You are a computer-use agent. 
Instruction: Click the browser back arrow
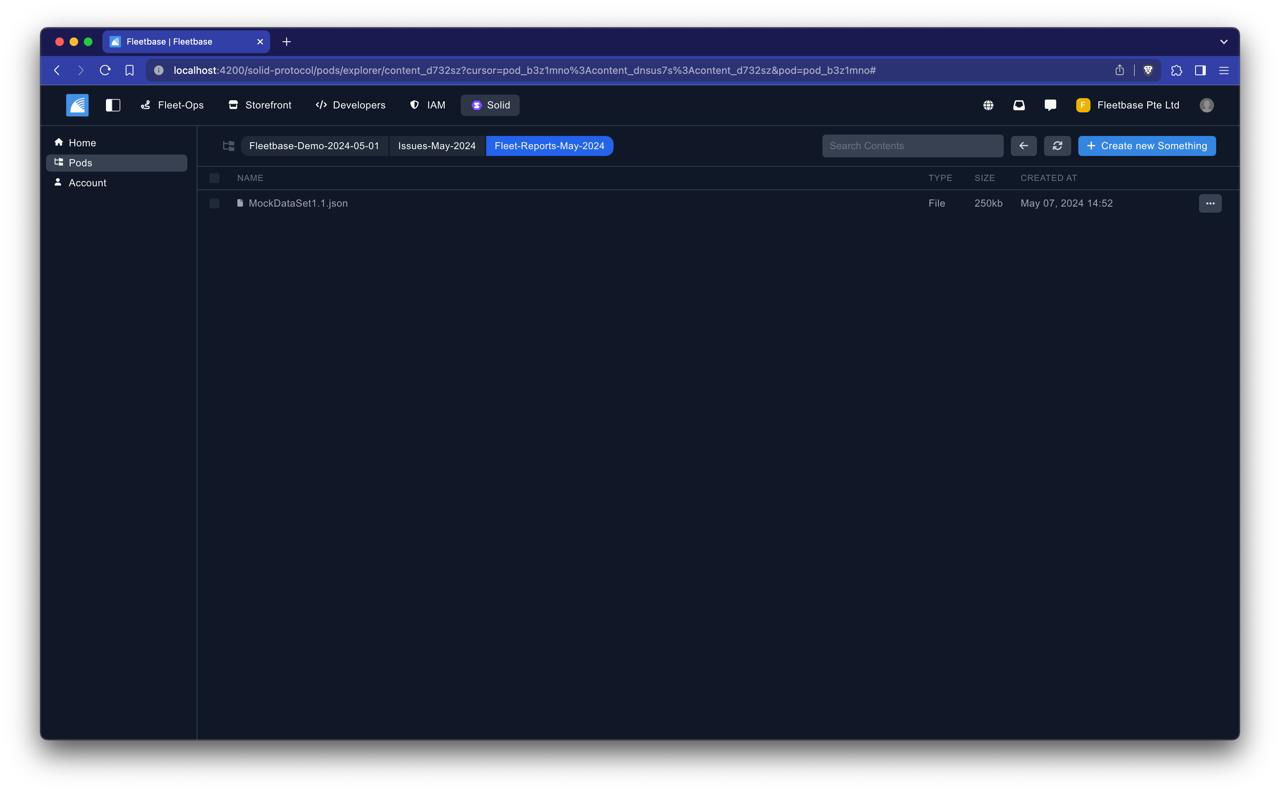(x=57, y=71)
